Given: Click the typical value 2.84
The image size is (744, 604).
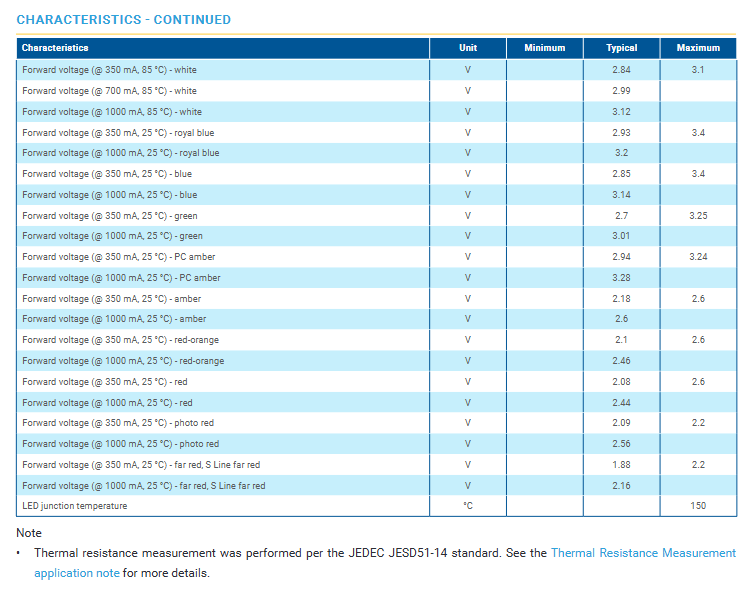Looking at the screenshot, I should 621,70.
